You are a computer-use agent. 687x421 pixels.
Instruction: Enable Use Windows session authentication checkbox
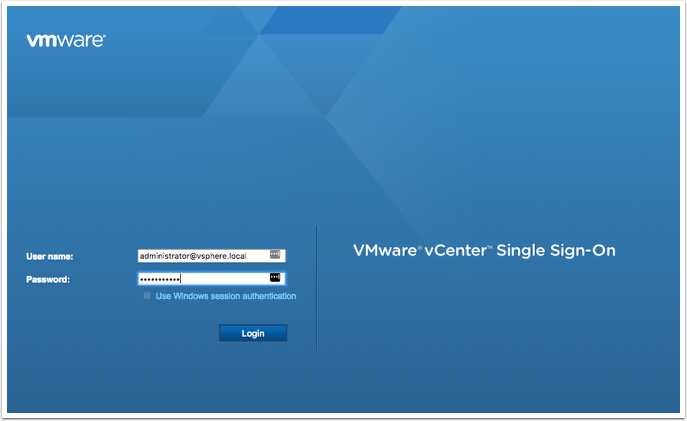click(148, 296)
